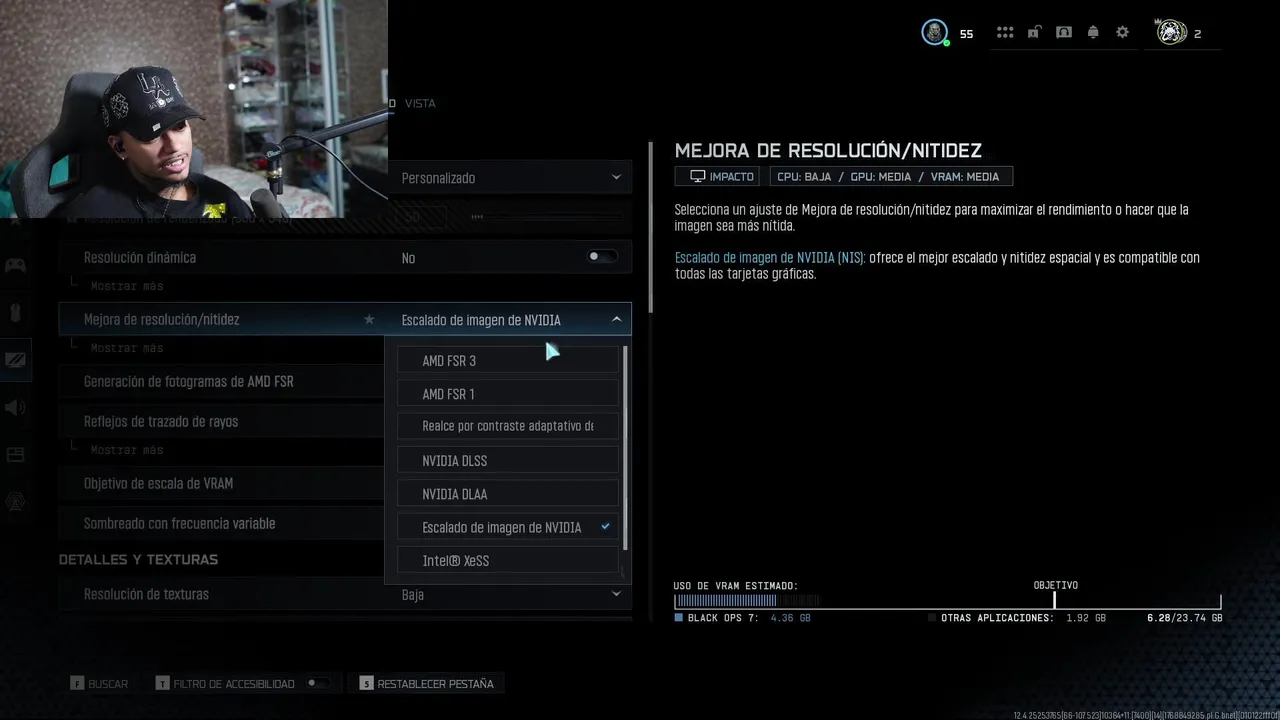The image size is (1280, 720).
Task: Open the notifications bell
Action: pos(1093,33)
